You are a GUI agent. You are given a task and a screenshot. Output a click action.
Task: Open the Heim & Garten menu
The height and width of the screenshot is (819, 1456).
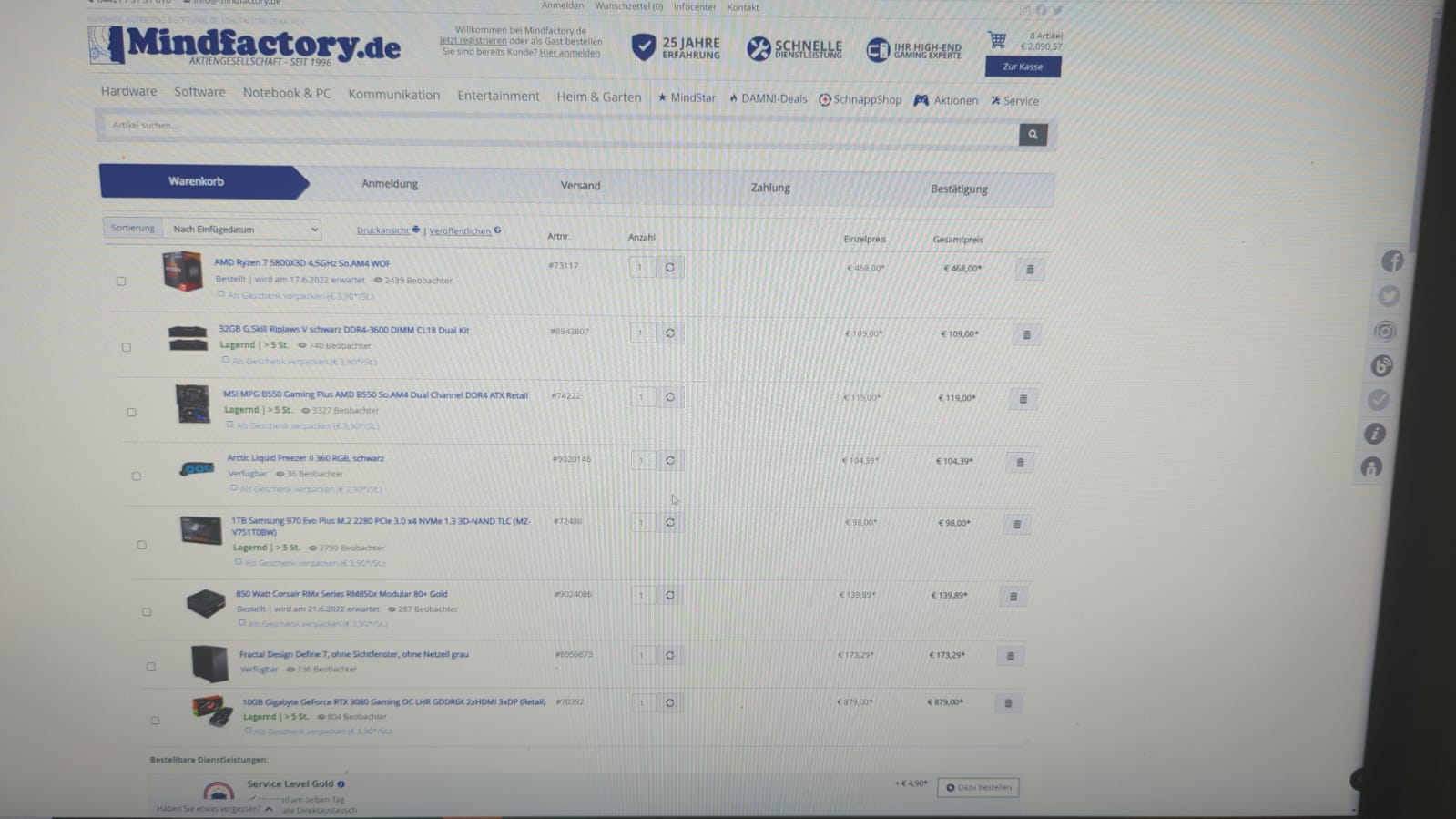598,97
